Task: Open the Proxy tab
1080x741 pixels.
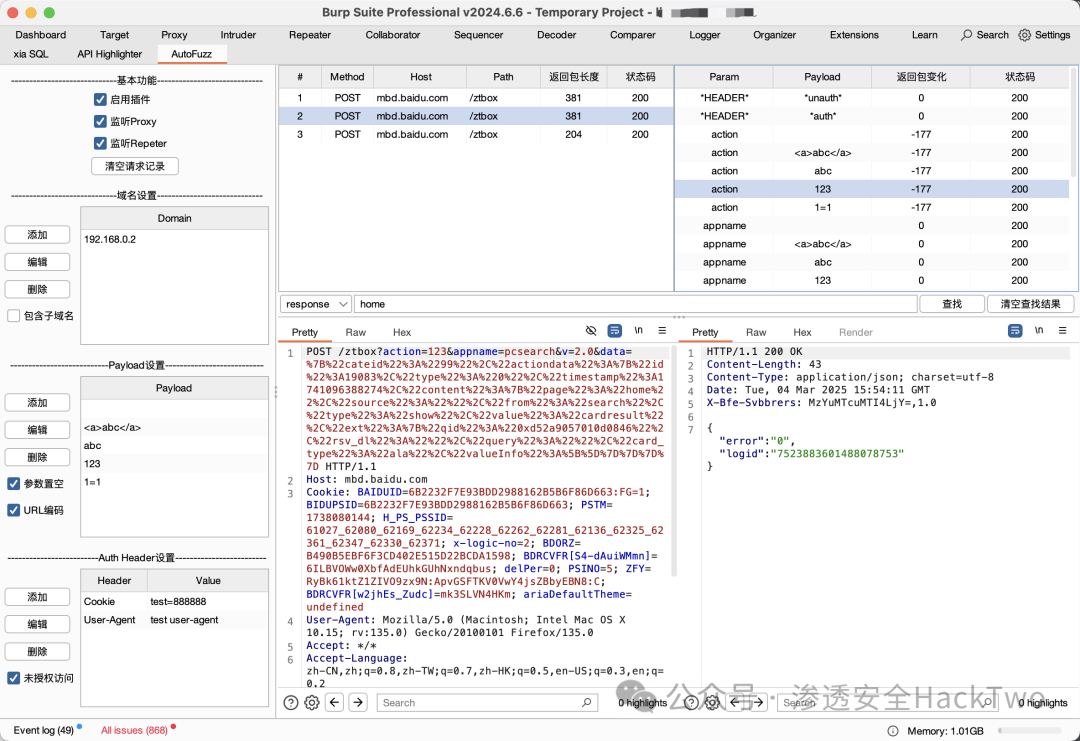Action: [174, 34]
